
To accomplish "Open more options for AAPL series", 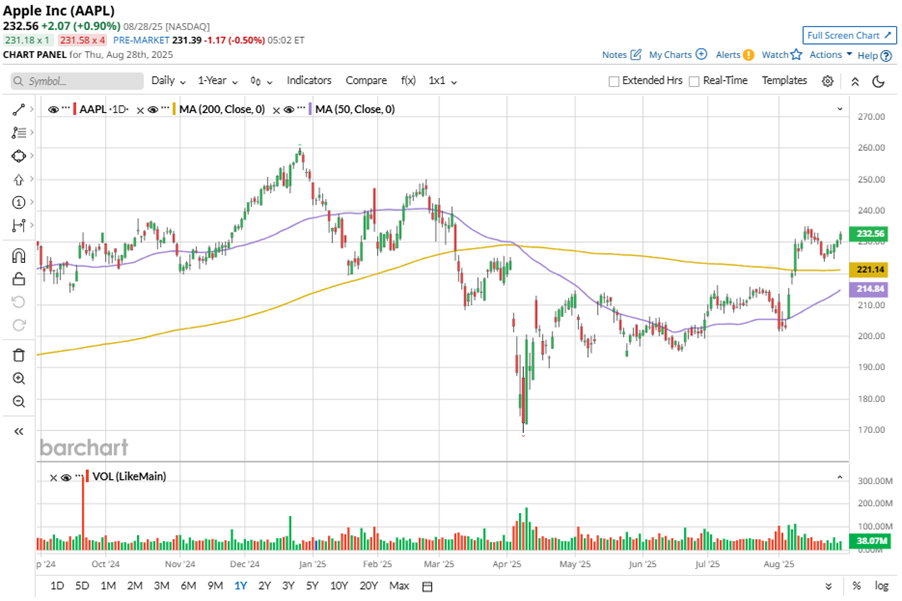I will coord(66,108).
